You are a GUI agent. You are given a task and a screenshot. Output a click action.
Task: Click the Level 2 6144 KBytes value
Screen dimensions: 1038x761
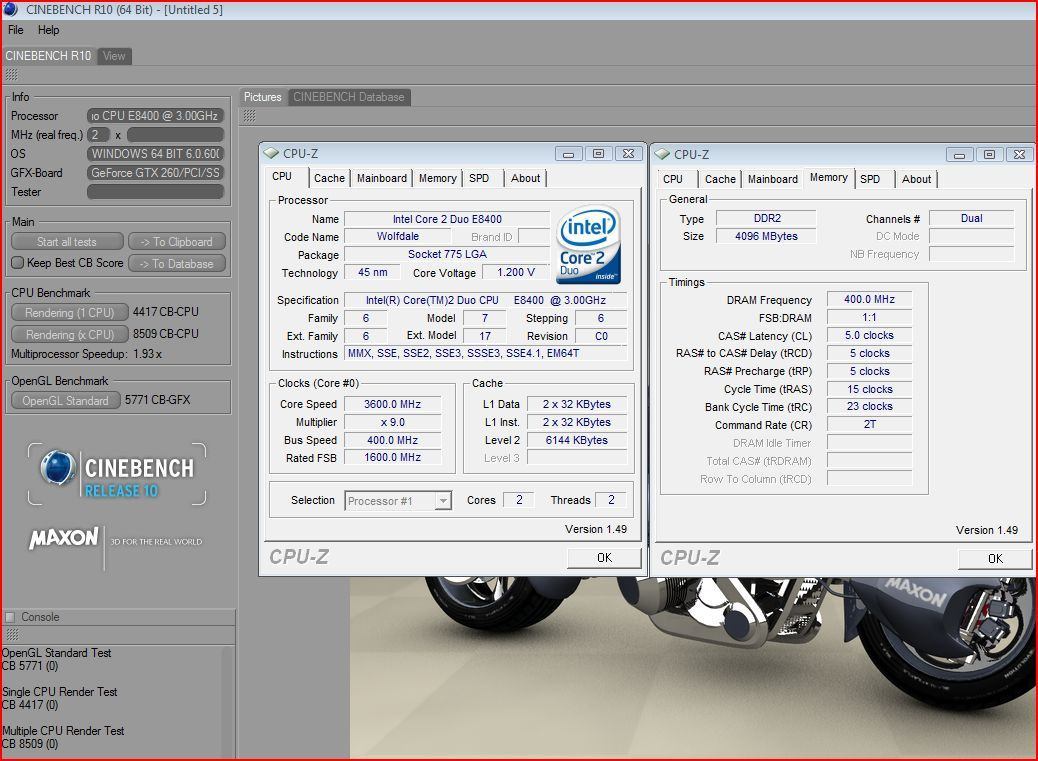[x=577, y=440]
